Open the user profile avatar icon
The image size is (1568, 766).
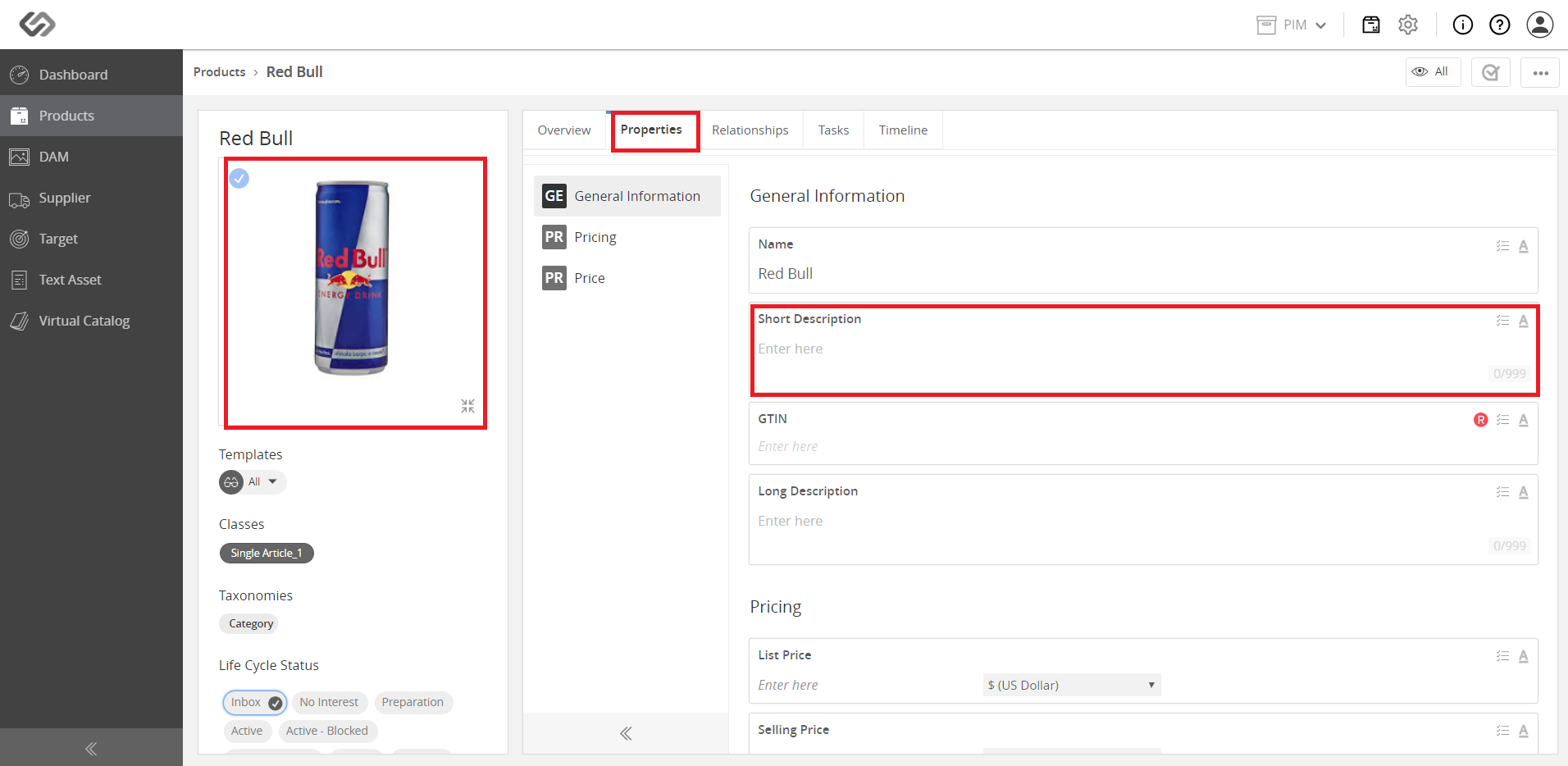click(1540, 25)
